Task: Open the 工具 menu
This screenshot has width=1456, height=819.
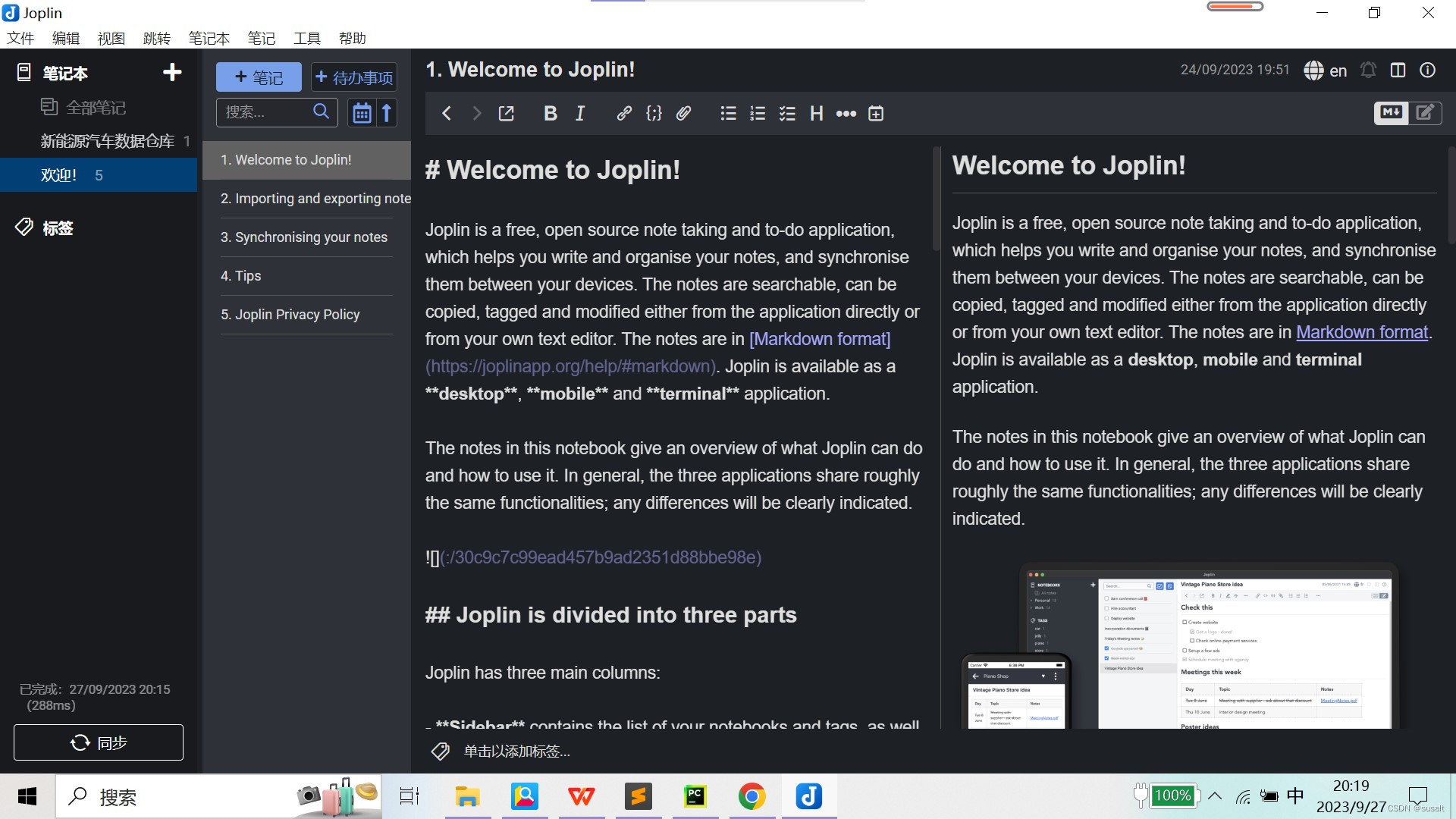Action: coord(306,38)
